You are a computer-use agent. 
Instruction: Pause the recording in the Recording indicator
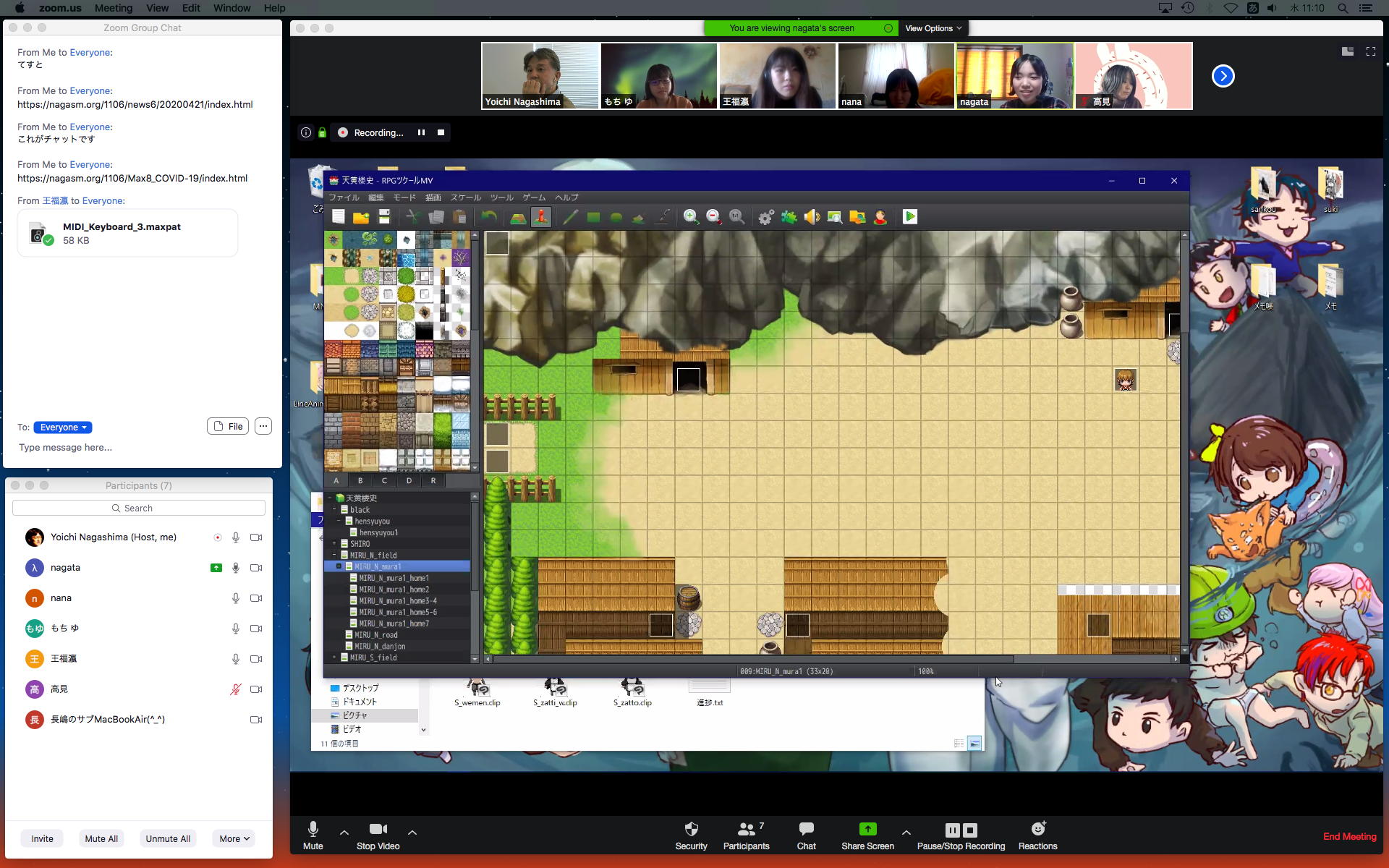(421, 132)
